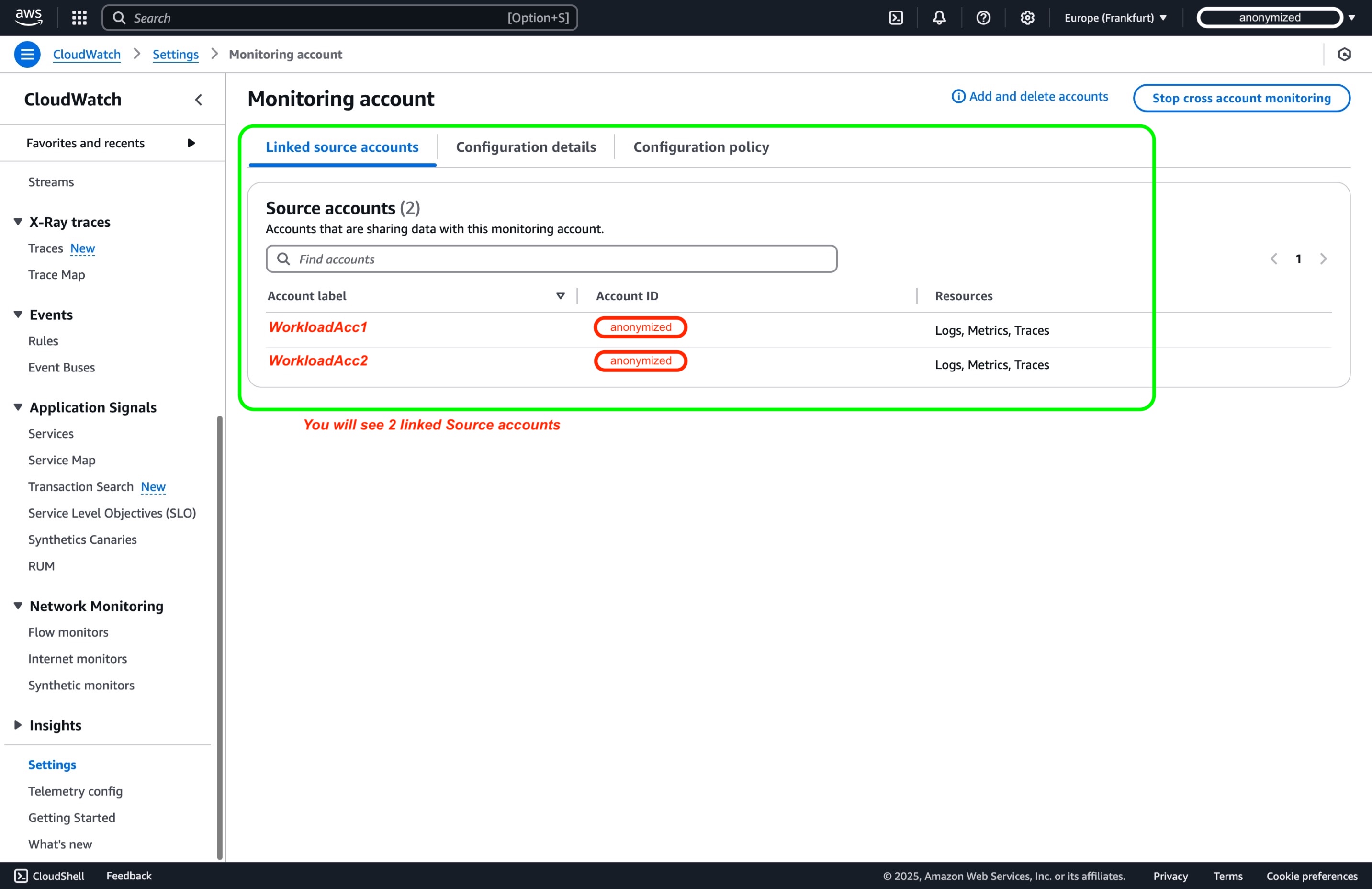Click Stop cross account monitoring button
Viewport: 1372px width, 889px height.
click(x=1241, y=98)
